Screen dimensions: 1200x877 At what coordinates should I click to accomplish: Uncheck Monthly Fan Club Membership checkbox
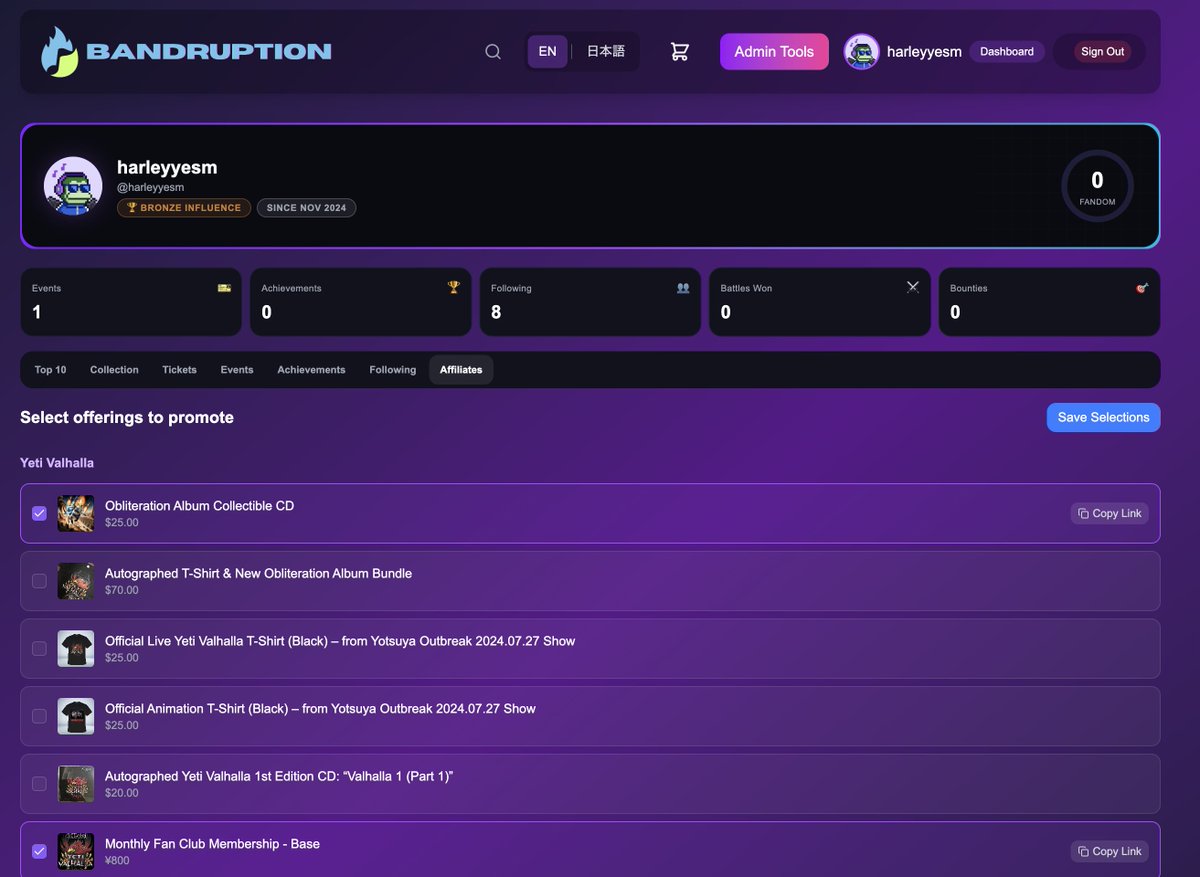39,851
